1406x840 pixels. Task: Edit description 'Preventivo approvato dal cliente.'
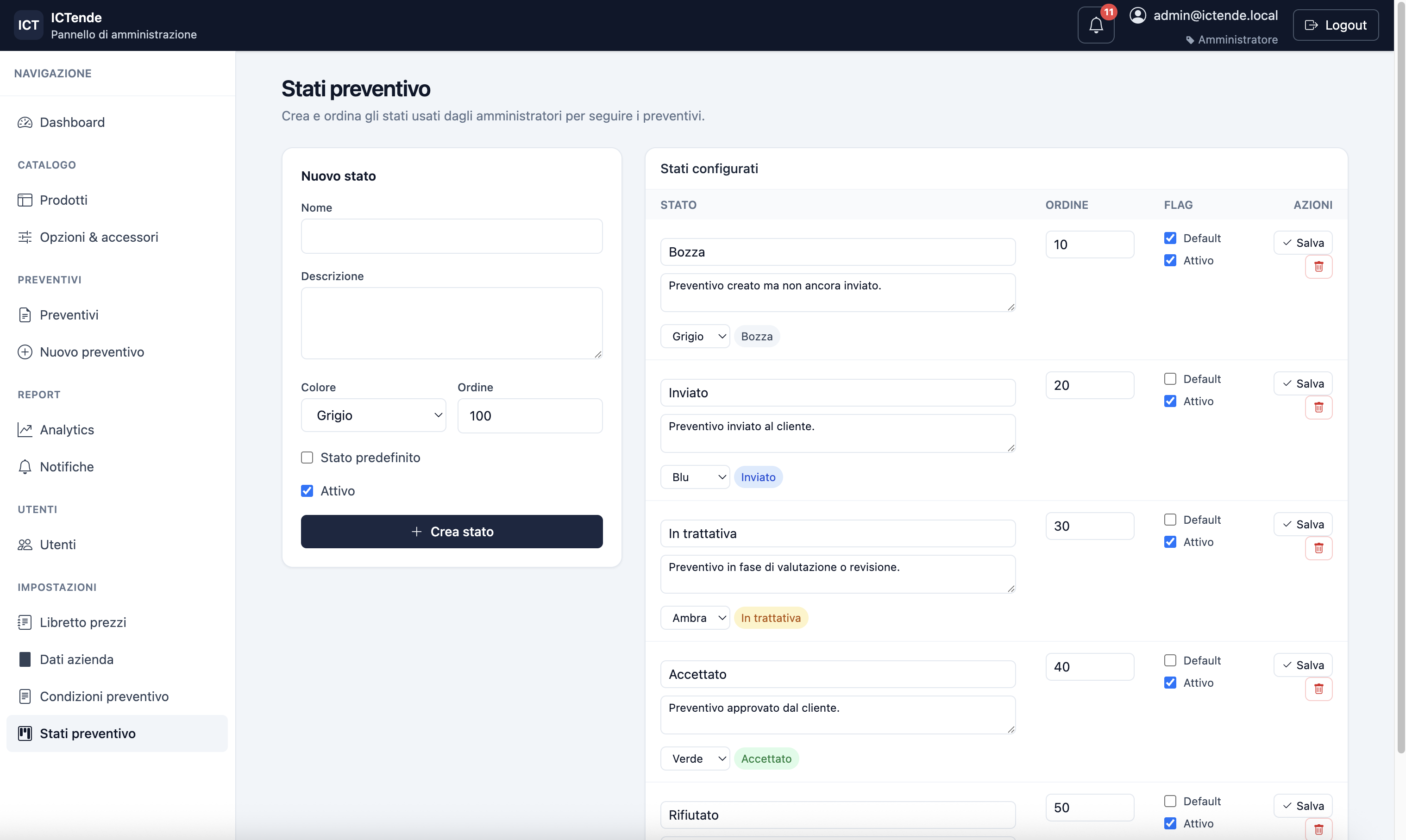coord(838,715)
